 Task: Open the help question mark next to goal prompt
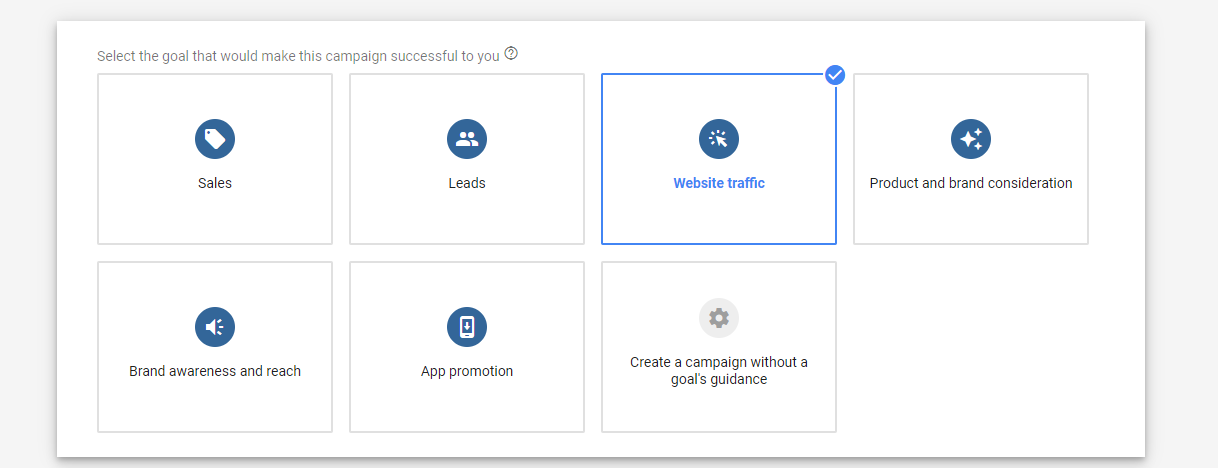click(511, 54)
